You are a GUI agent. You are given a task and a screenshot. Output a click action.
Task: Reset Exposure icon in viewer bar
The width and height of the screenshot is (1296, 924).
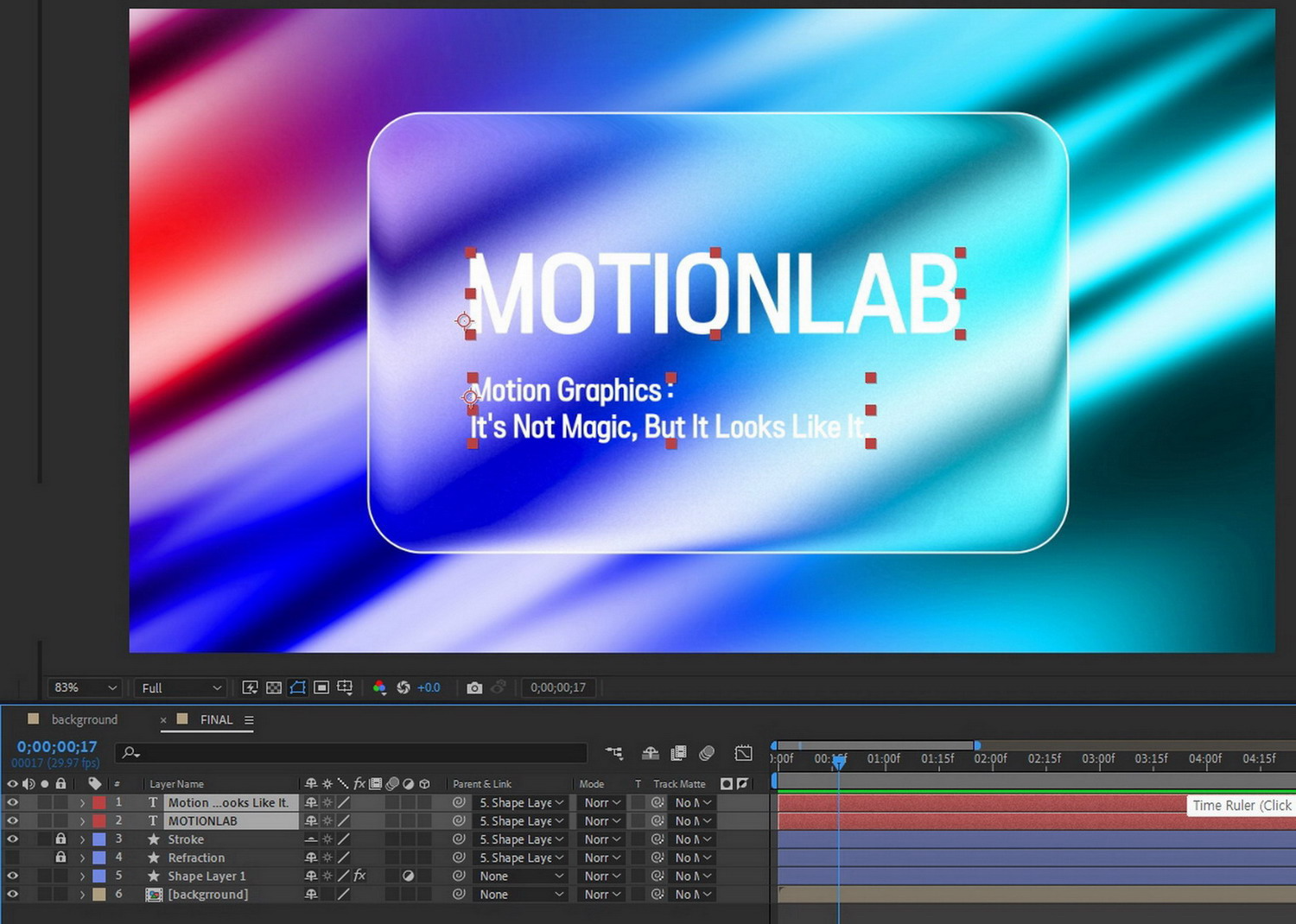403,687
